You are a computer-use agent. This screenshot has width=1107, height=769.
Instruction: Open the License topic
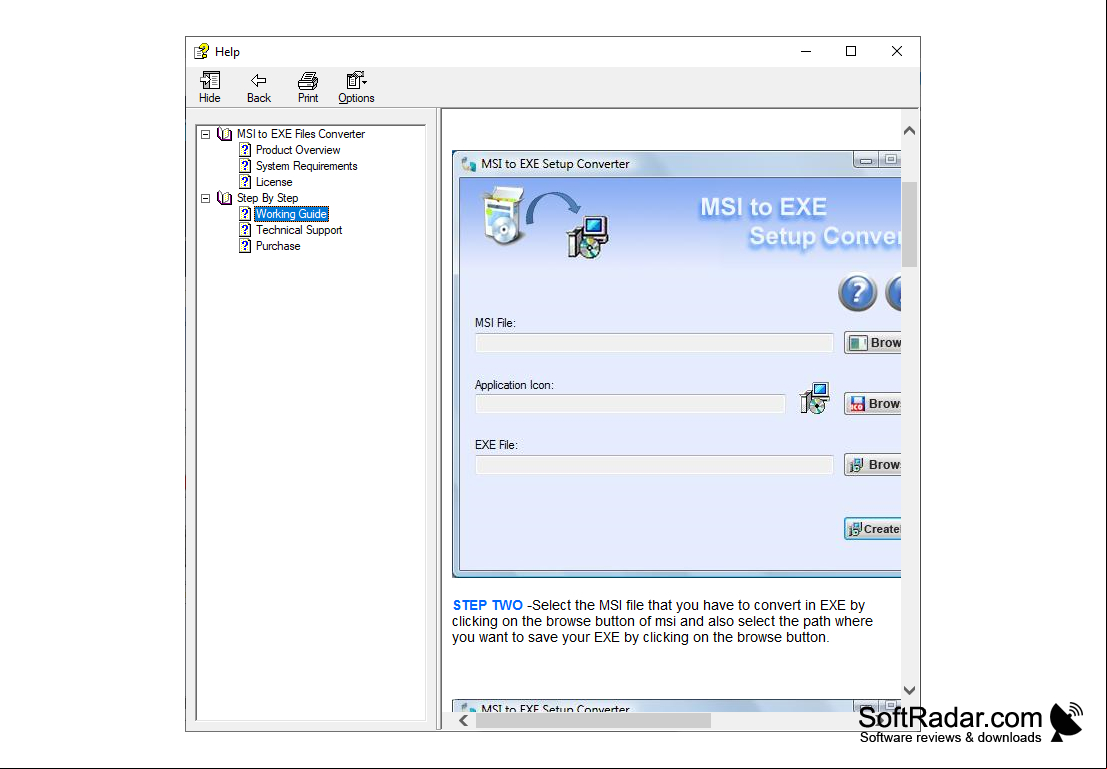click(x=274, y=182)
